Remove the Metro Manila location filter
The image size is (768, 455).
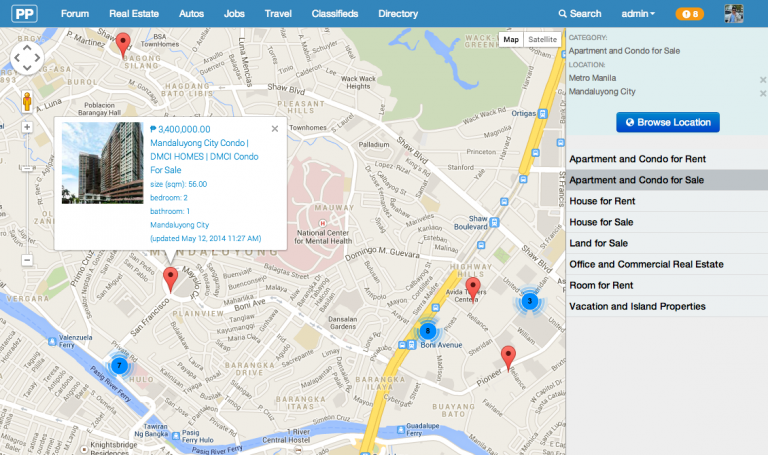[x=763, y=79]
